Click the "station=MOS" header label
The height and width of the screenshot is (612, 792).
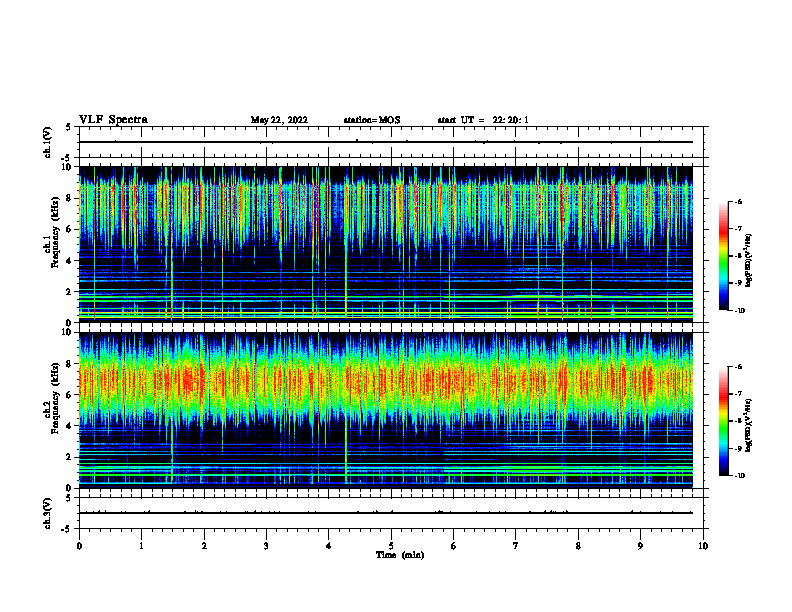tap(372, 120)
